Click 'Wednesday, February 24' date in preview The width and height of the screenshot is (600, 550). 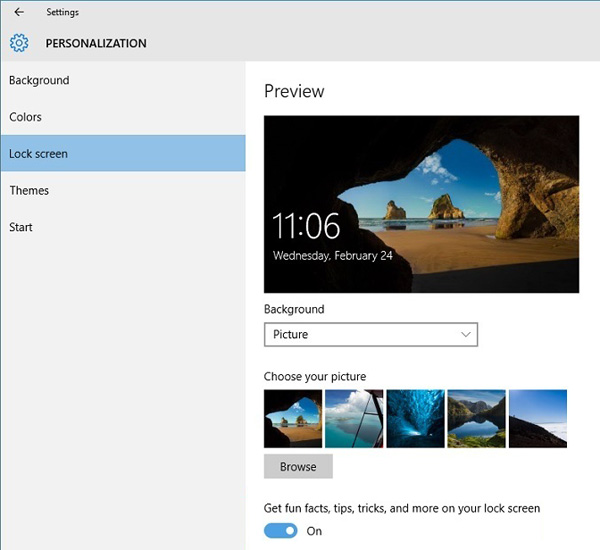click(x=333, y=256)
